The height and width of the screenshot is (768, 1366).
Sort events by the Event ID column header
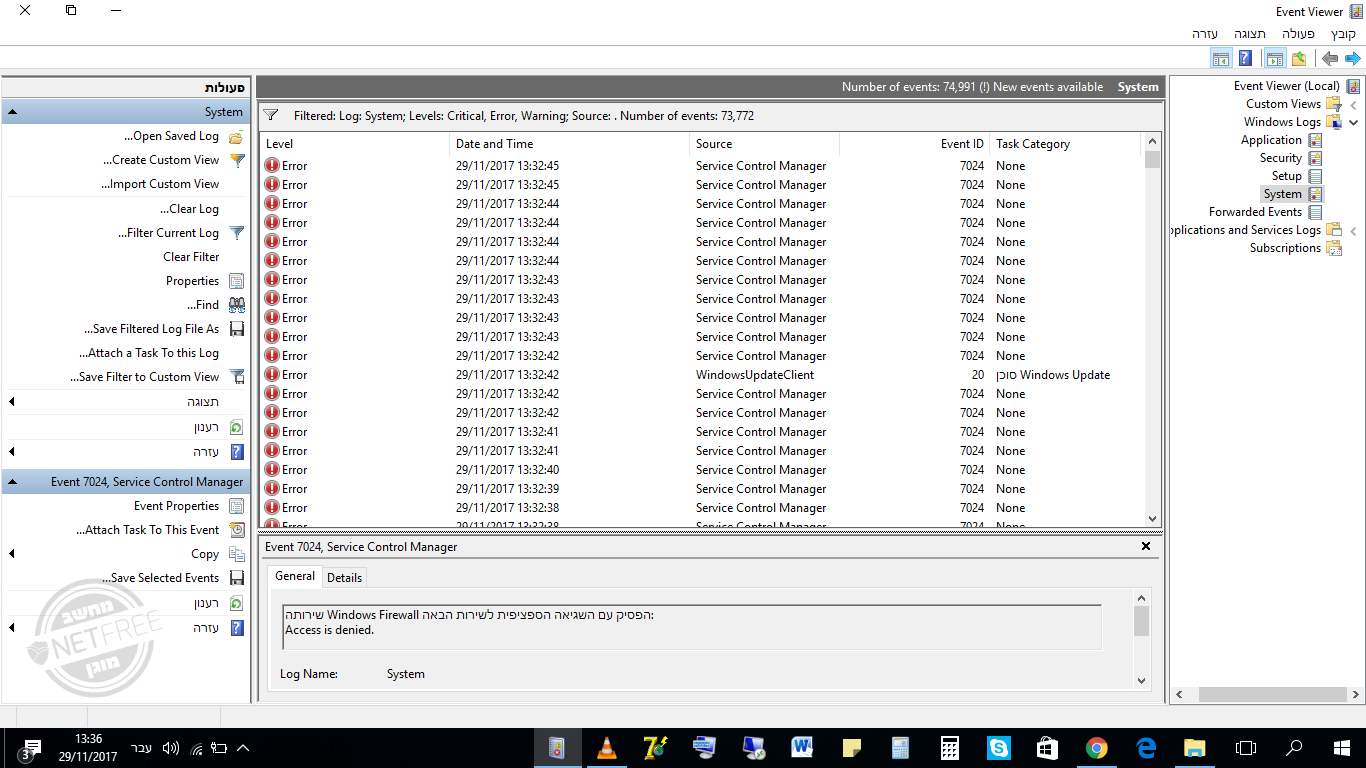(x=914, y=144)
